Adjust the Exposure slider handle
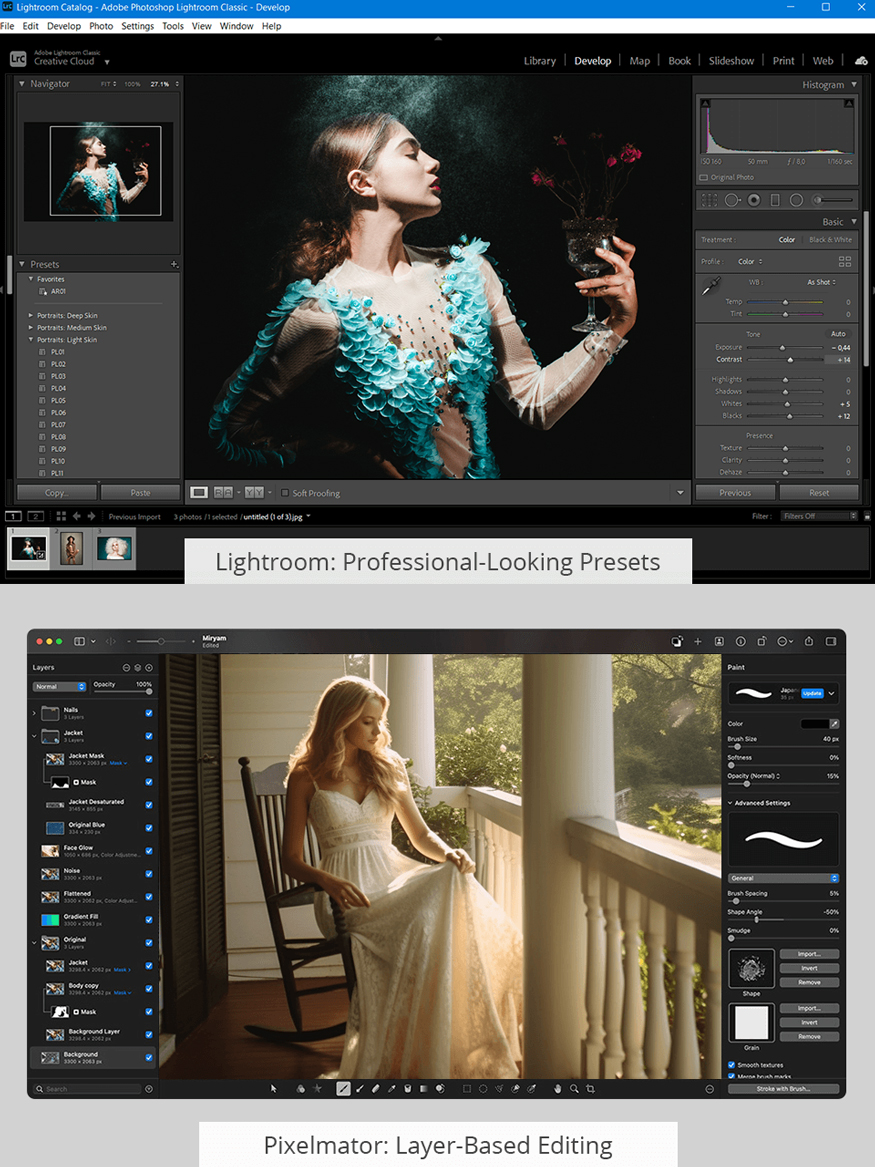This screenshot has height=1167, width=875. point(782,348)
